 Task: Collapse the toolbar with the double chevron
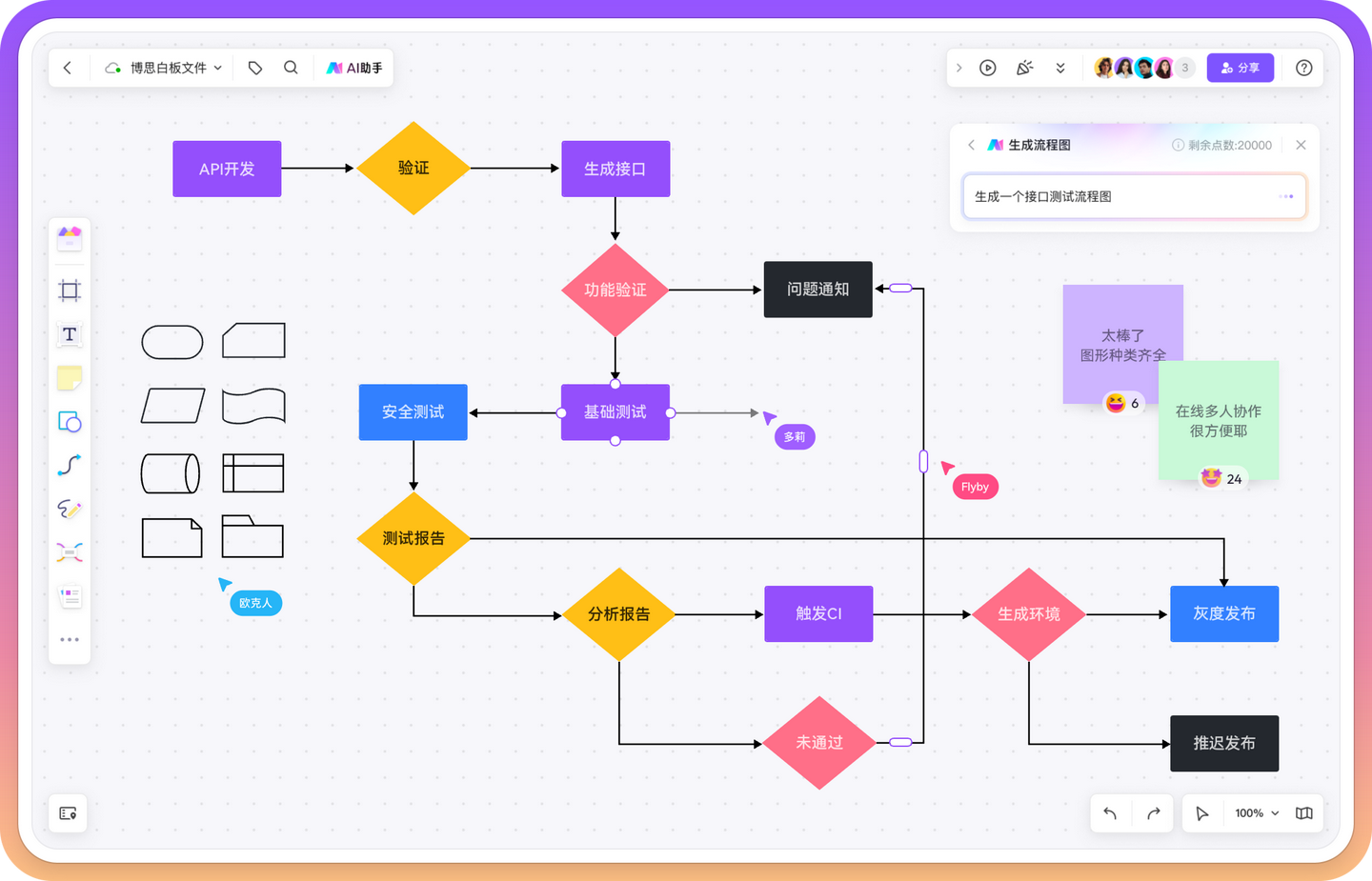click(1060, 68)
